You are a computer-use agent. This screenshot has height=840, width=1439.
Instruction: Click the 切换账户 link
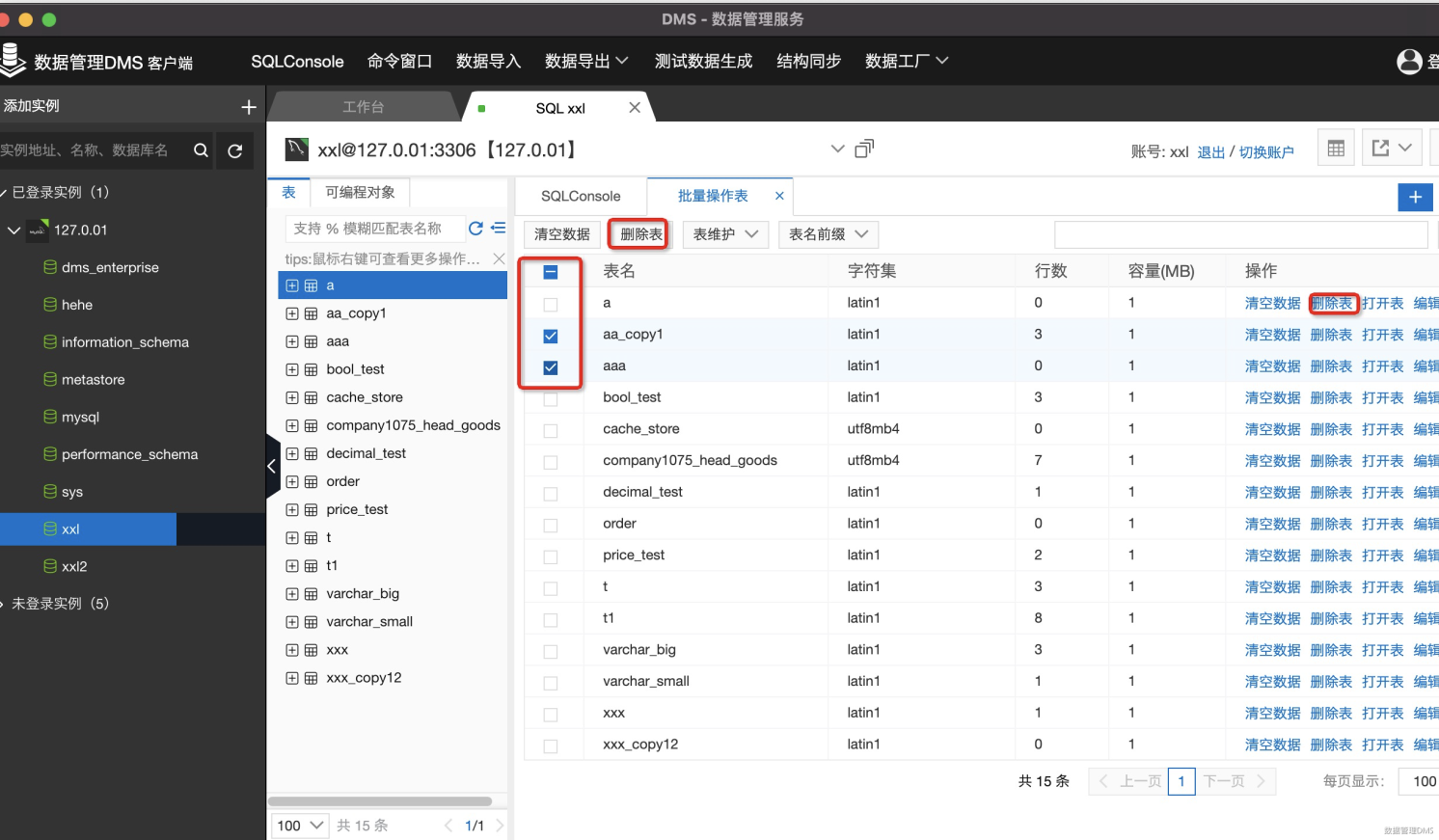1266,152
